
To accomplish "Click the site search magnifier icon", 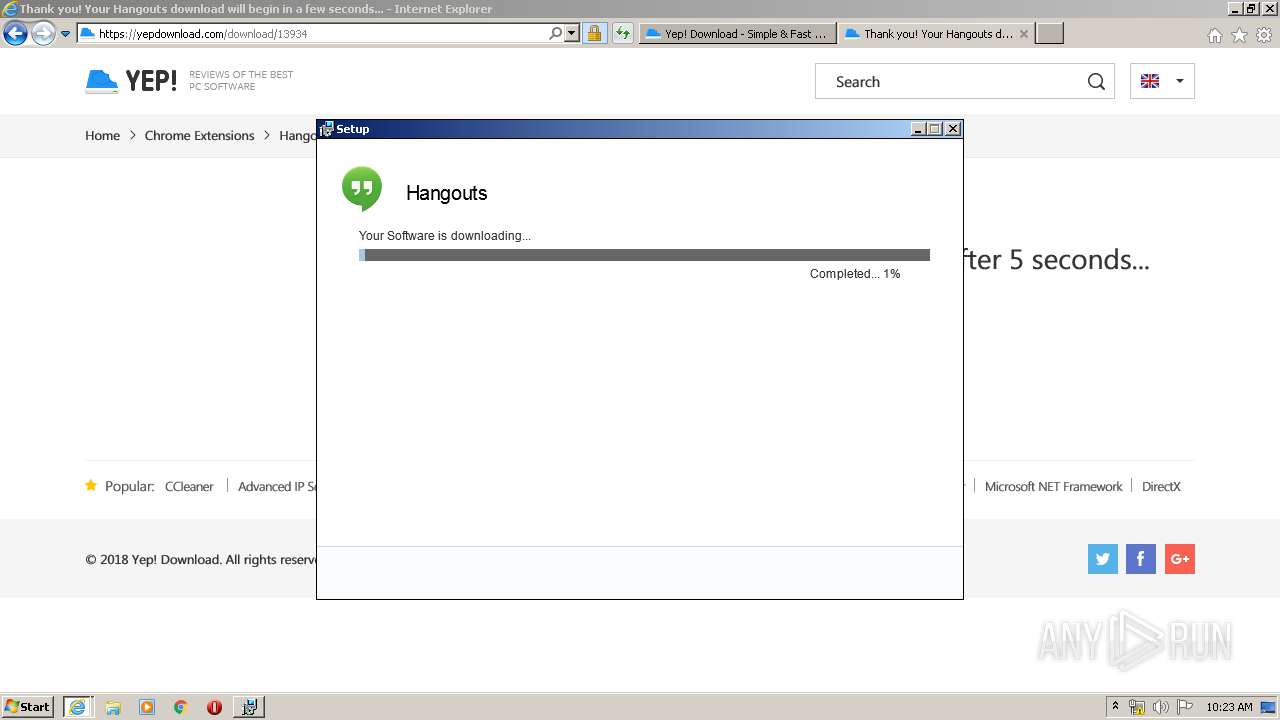I will pos(1096,82).
